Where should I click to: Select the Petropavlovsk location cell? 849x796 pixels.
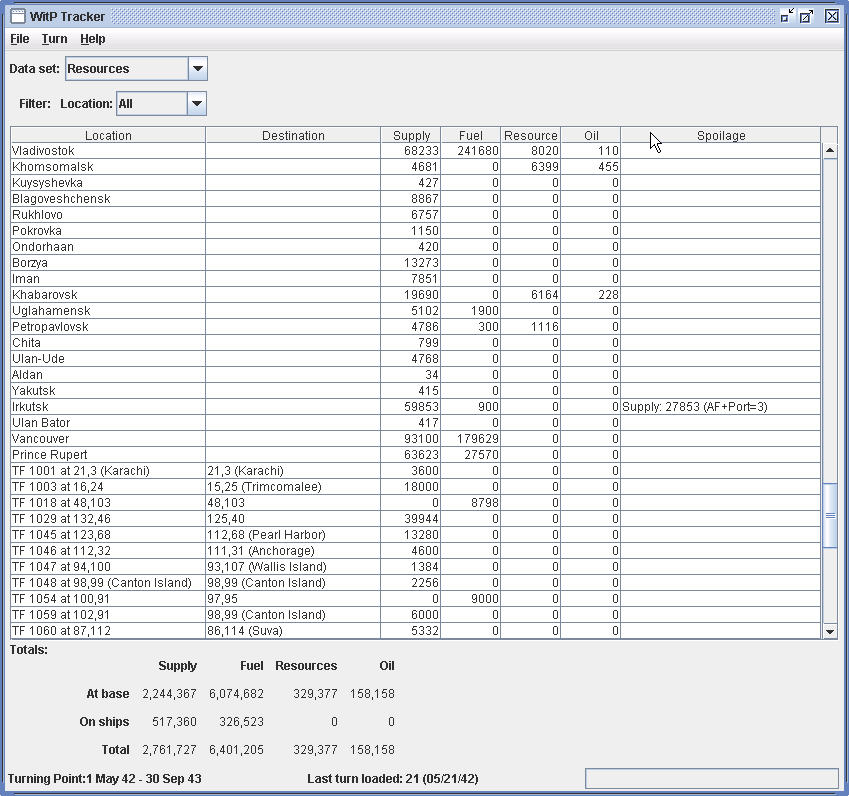coord(108,327)
